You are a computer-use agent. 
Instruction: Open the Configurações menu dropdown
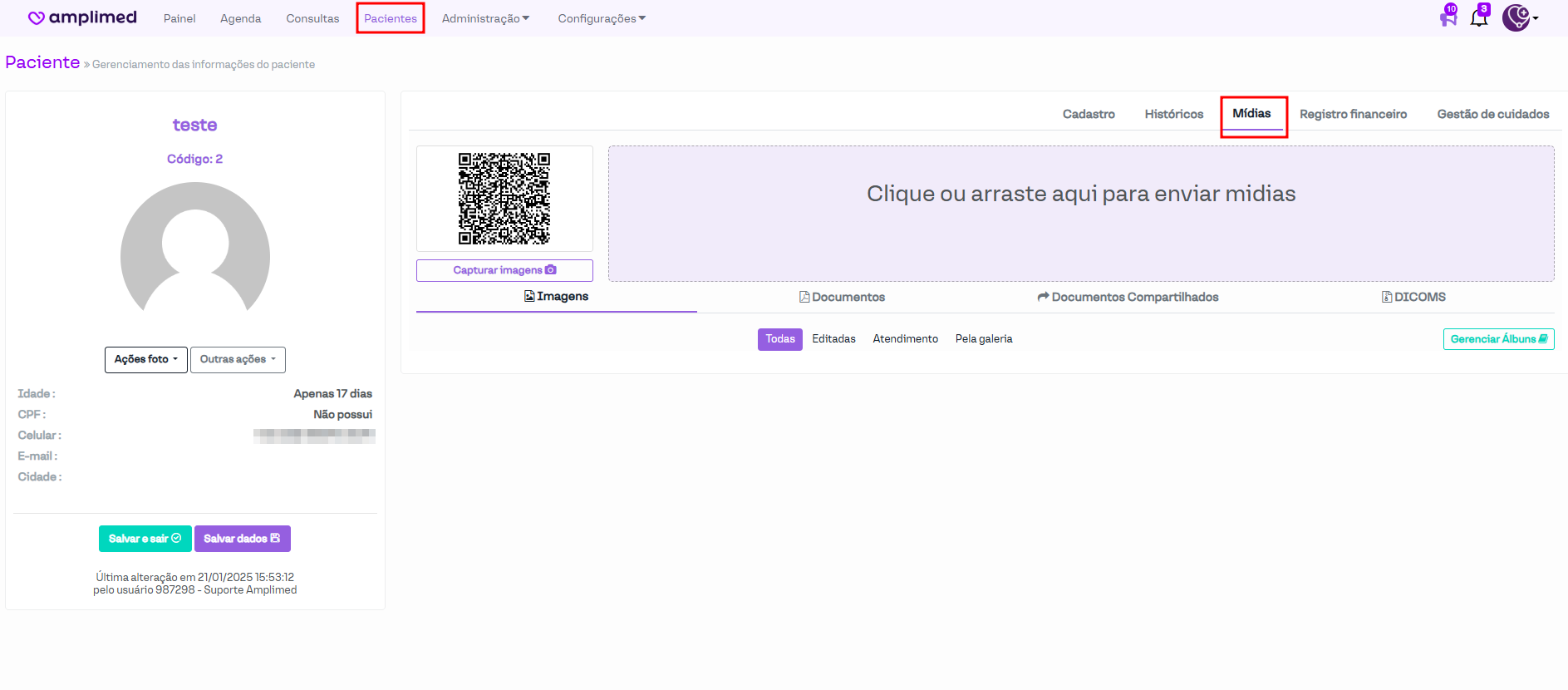pos(602,18)
